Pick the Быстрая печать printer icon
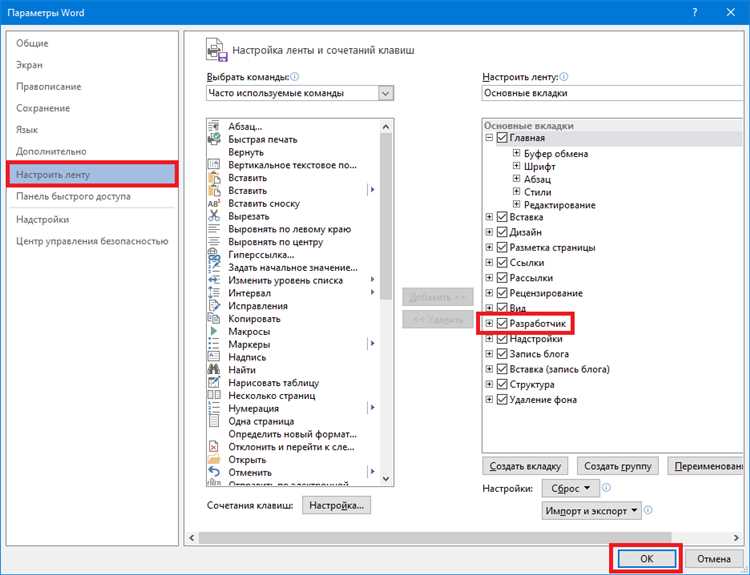 pyautogui.click(x=214, y=139)
